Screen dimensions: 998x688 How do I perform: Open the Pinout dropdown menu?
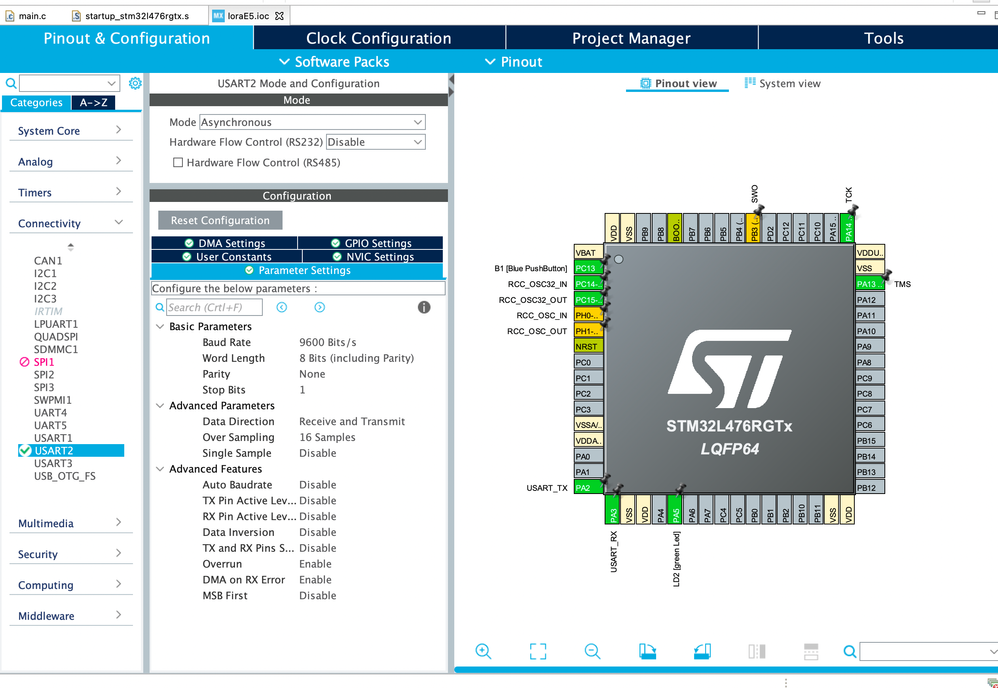click(x=514, y=62)
